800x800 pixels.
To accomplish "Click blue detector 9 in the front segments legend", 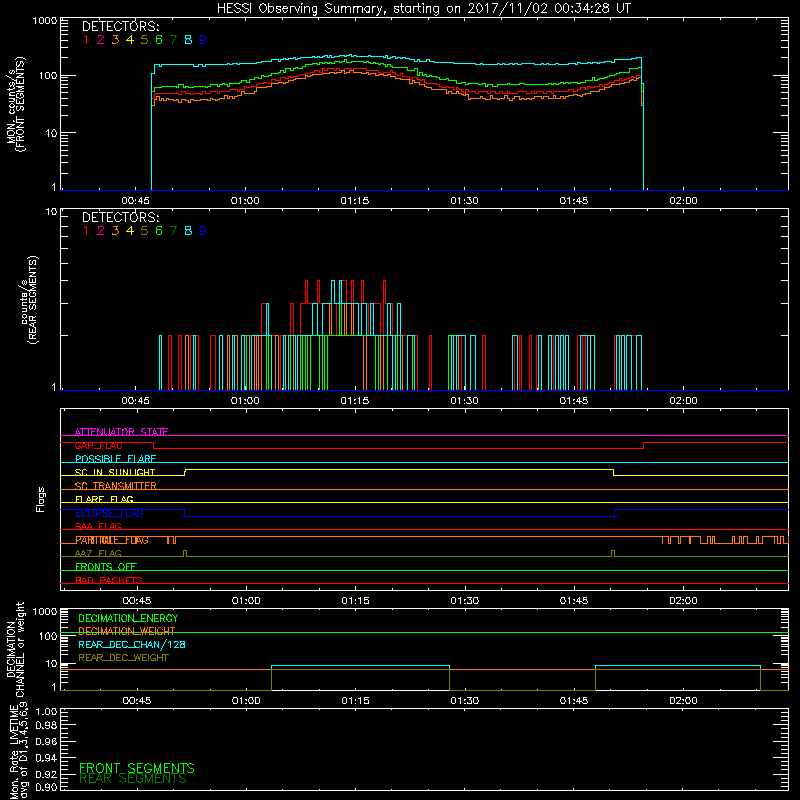I will tap(203, 40).
